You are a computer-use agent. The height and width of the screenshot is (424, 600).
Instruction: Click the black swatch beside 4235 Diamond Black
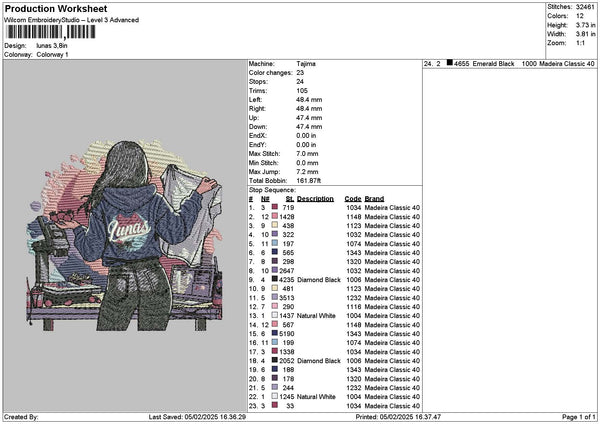[x=275, y=279]
